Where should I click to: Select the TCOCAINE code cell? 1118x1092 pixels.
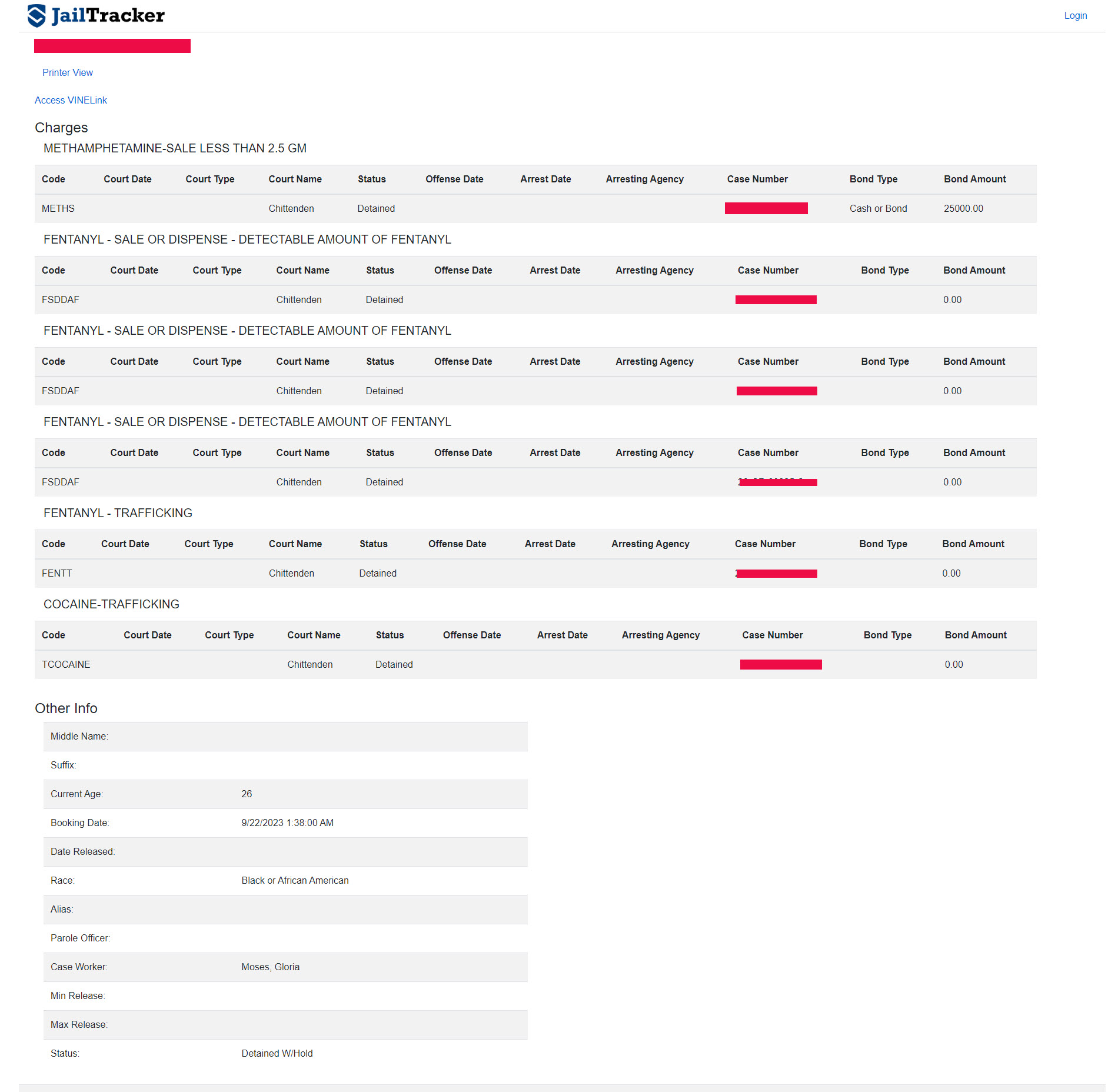(x=66, y=664)
